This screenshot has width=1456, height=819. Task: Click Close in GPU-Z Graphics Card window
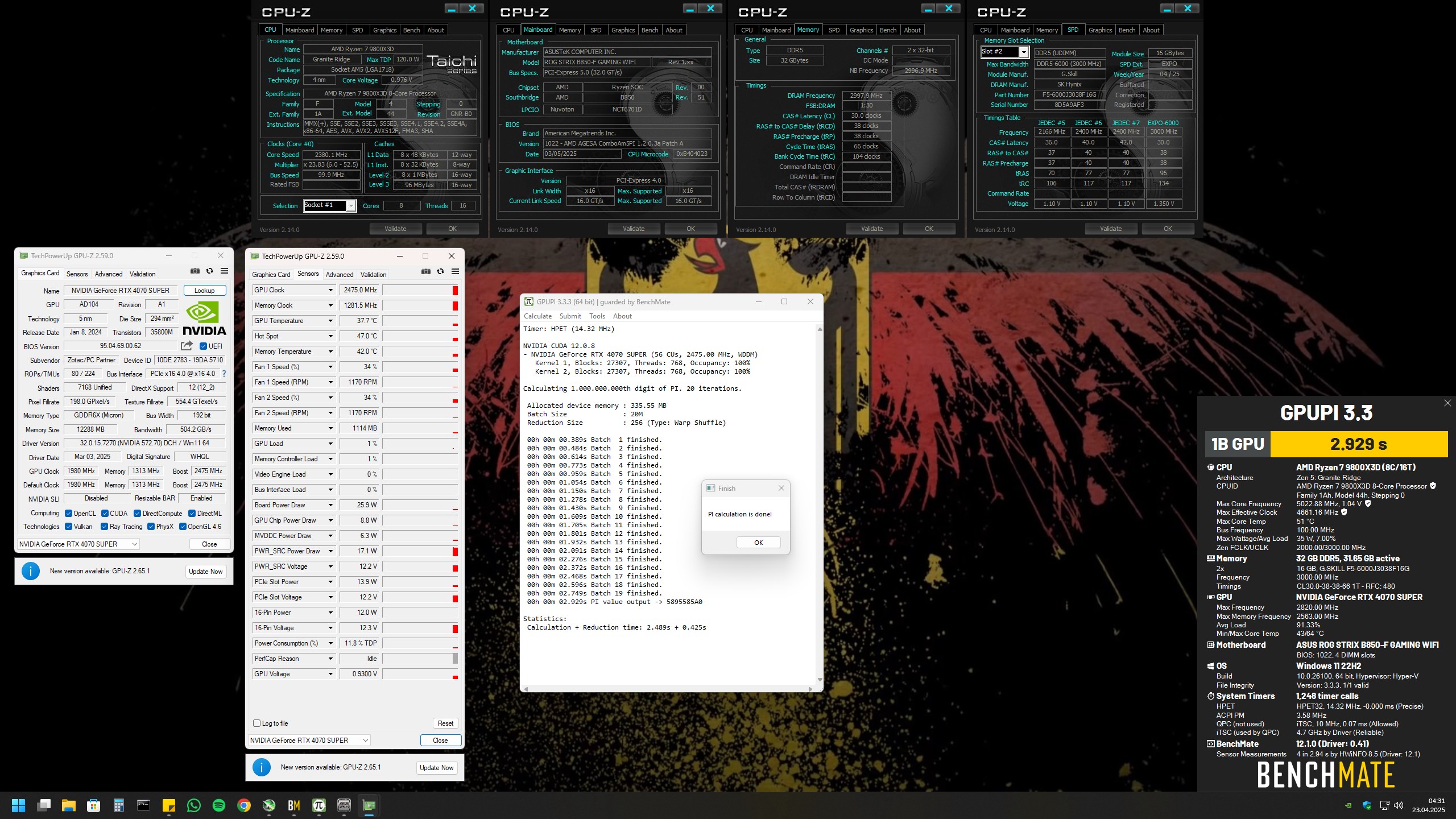pyautogui.click(x=209, y=544)
